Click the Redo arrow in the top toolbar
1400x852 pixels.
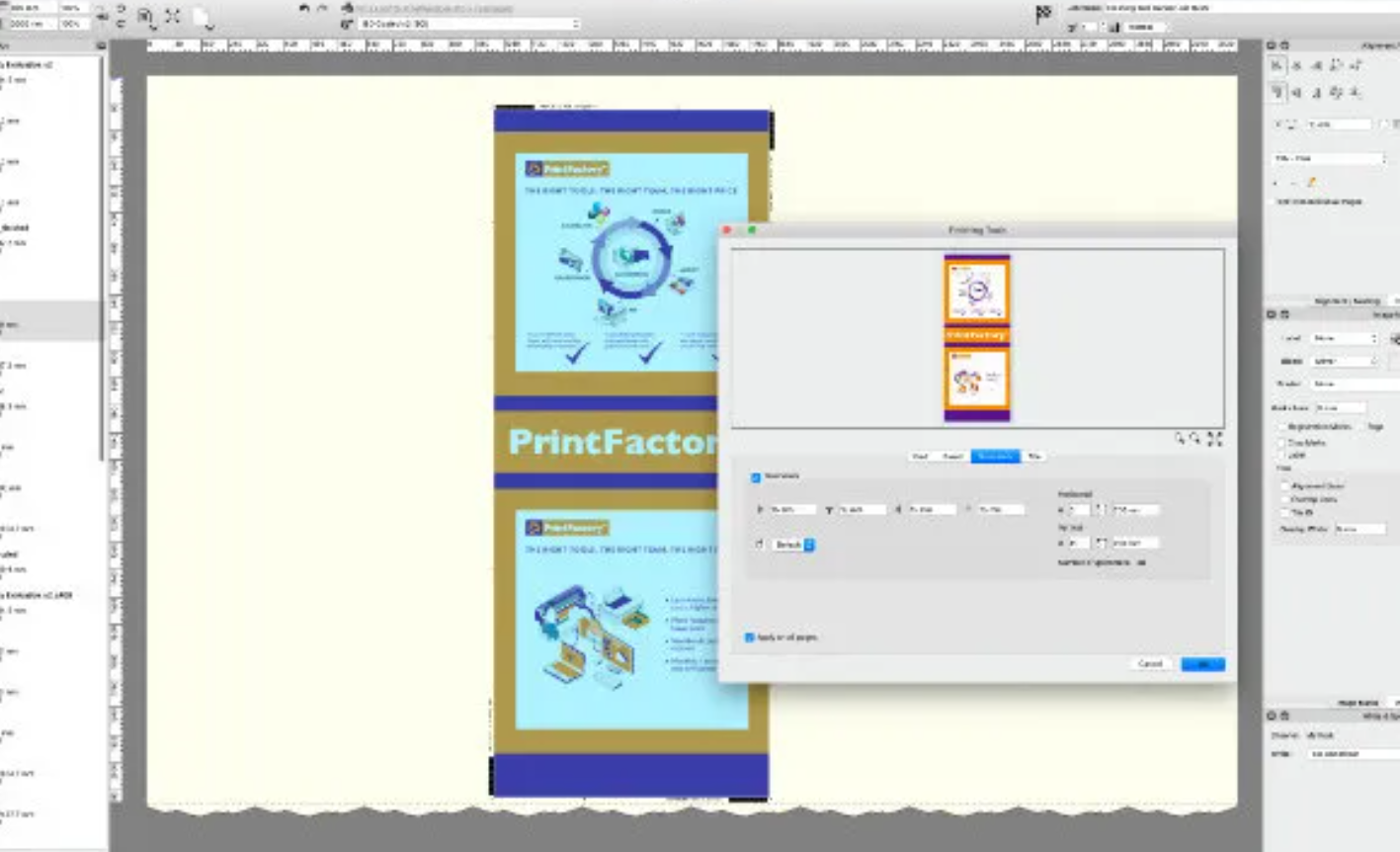[322, 8]
